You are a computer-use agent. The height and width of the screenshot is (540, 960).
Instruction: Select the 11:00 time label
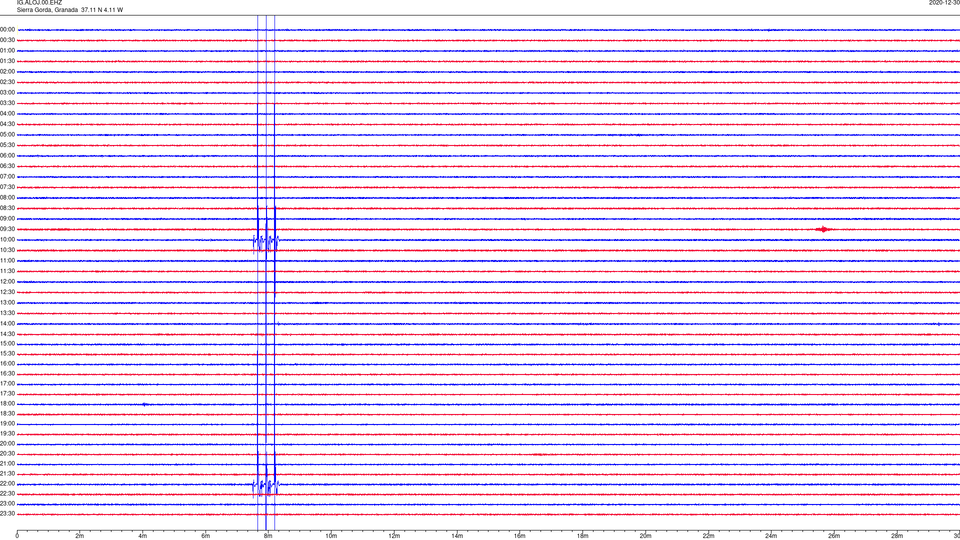coord(7,261)
